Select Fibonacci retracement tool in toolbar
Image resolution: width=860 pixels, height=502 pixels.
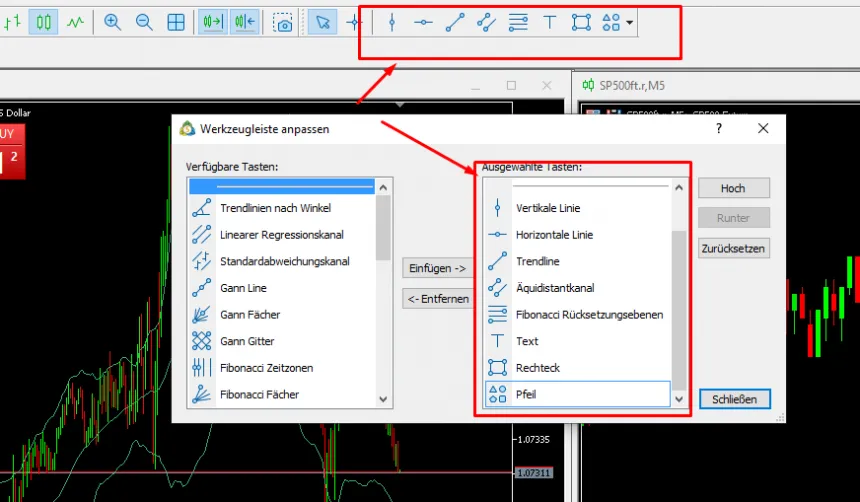click(518, 22)
